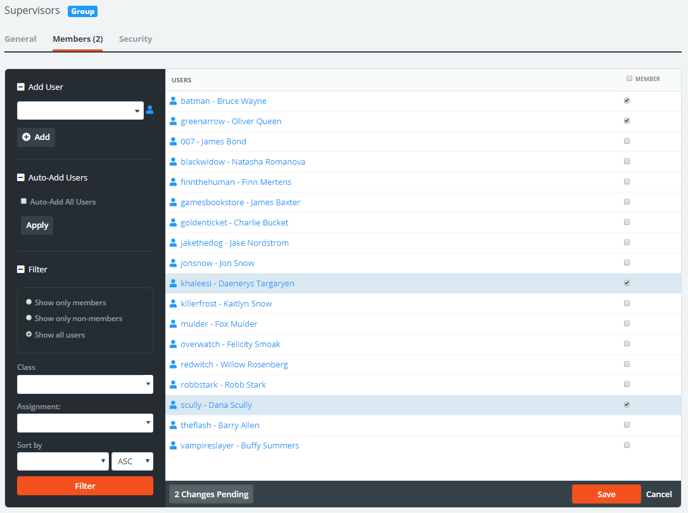Click the orange Save button
The width and height of the screenshot is (688, 513).
point(606,494)
